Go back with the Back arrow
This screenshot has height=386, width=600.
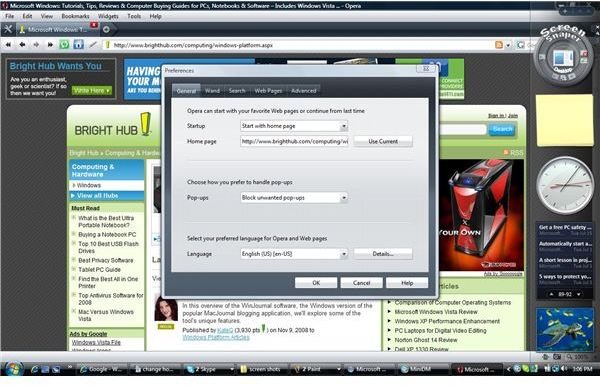22,45
